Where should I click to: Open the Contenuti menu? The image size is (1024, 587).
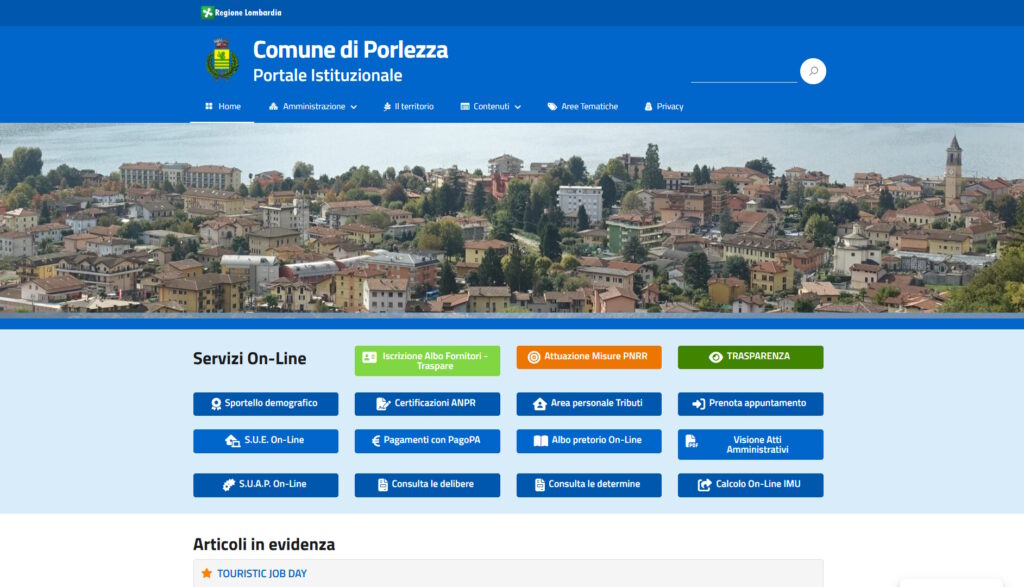click(x=490, y=106)
